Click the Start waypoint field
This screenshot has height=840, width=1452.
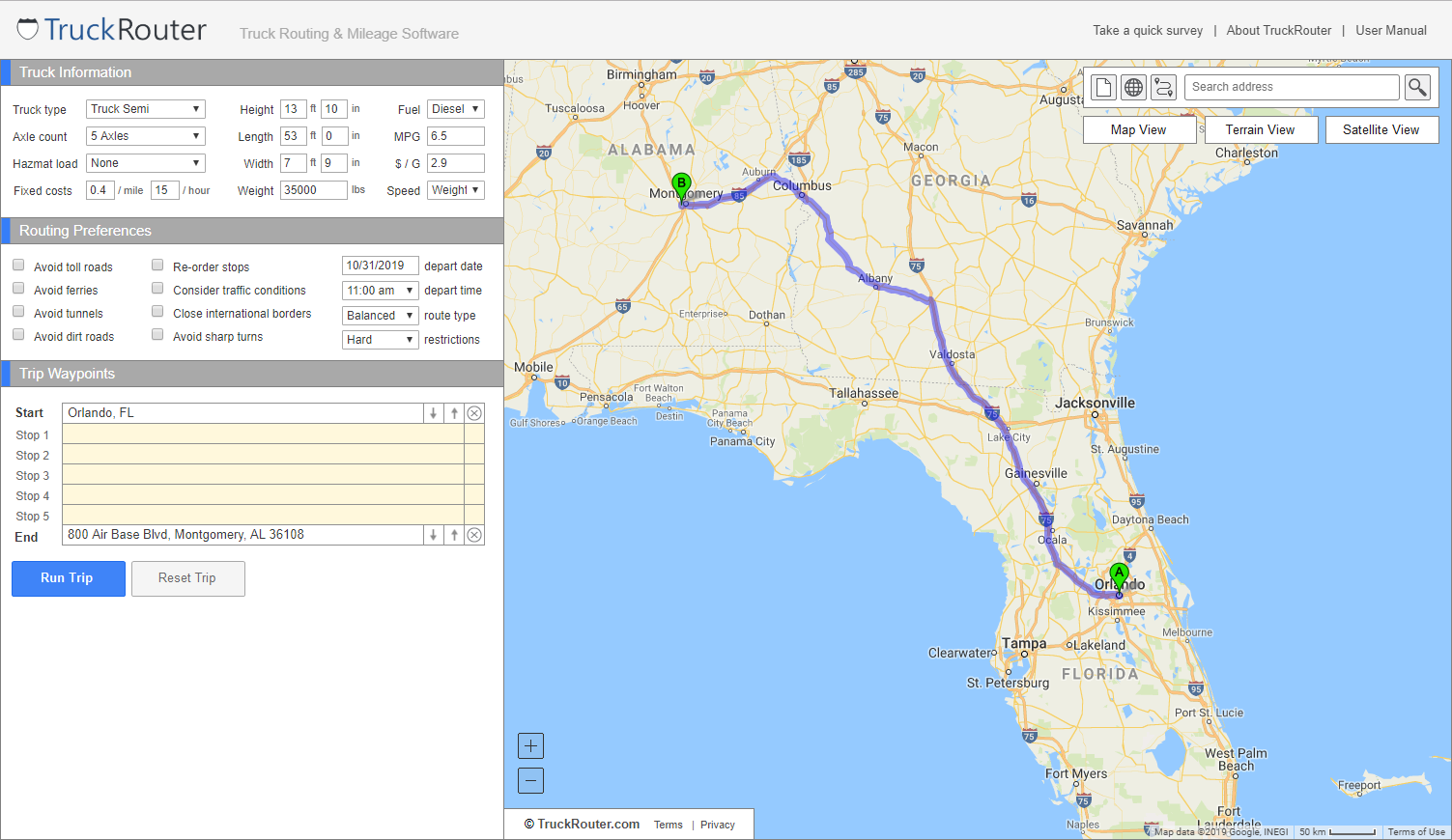[x=242, y=413]
